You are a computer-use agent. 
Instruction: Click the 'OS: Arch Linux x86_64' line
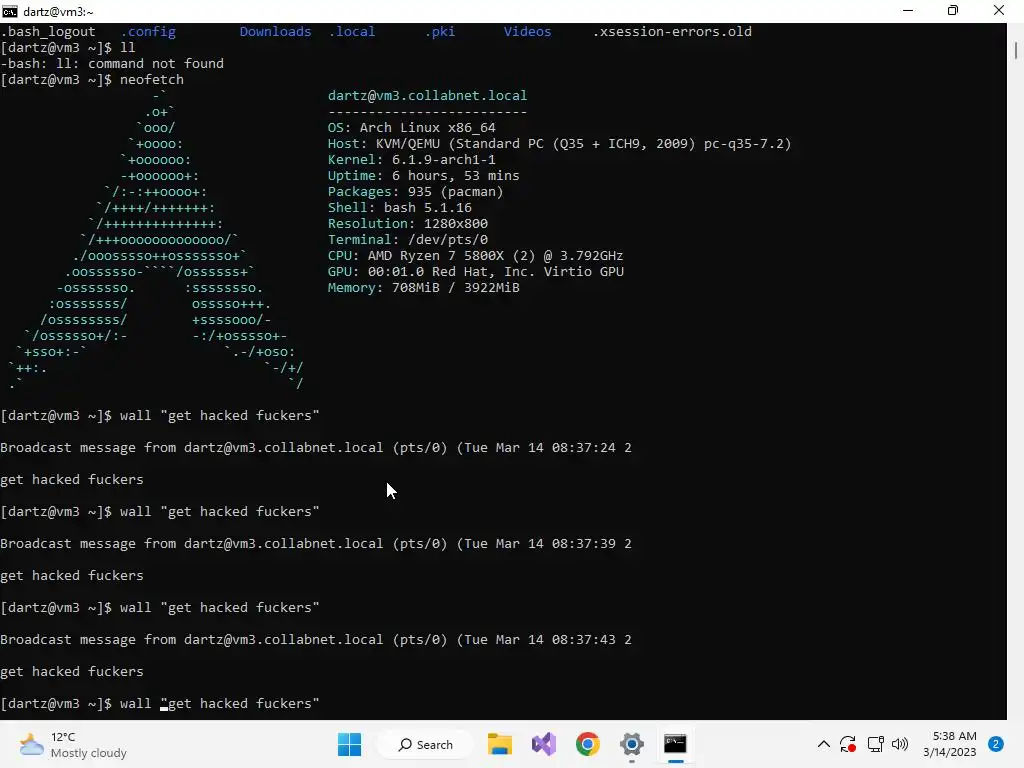click(411, 127)
